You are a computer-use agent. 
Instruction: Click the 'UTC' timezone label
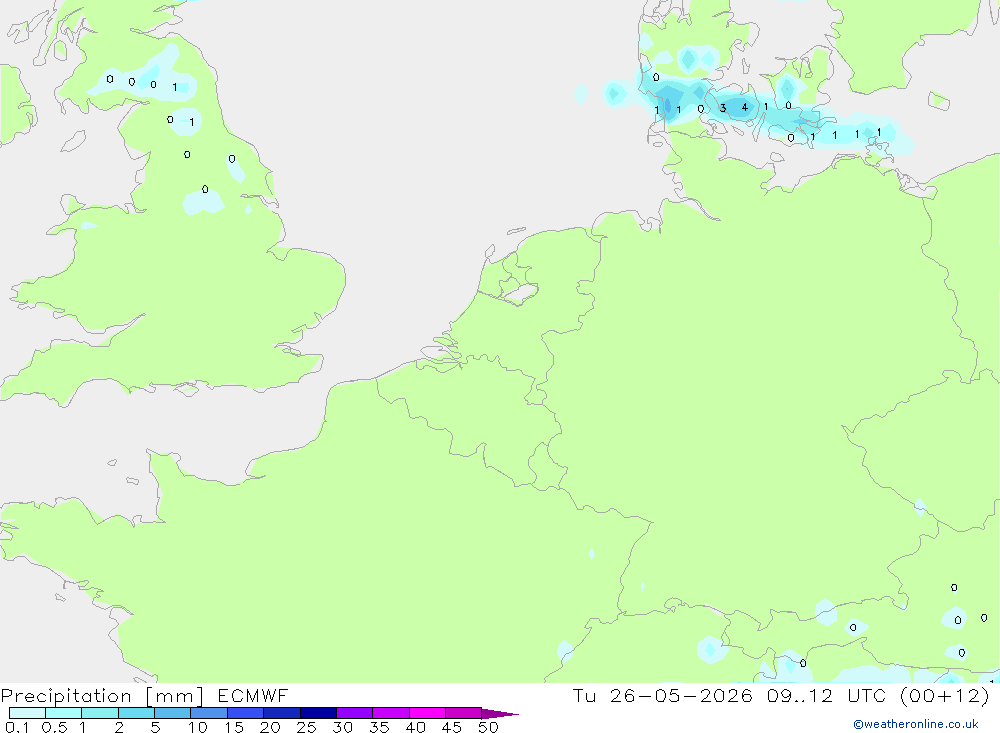(866, 695)
